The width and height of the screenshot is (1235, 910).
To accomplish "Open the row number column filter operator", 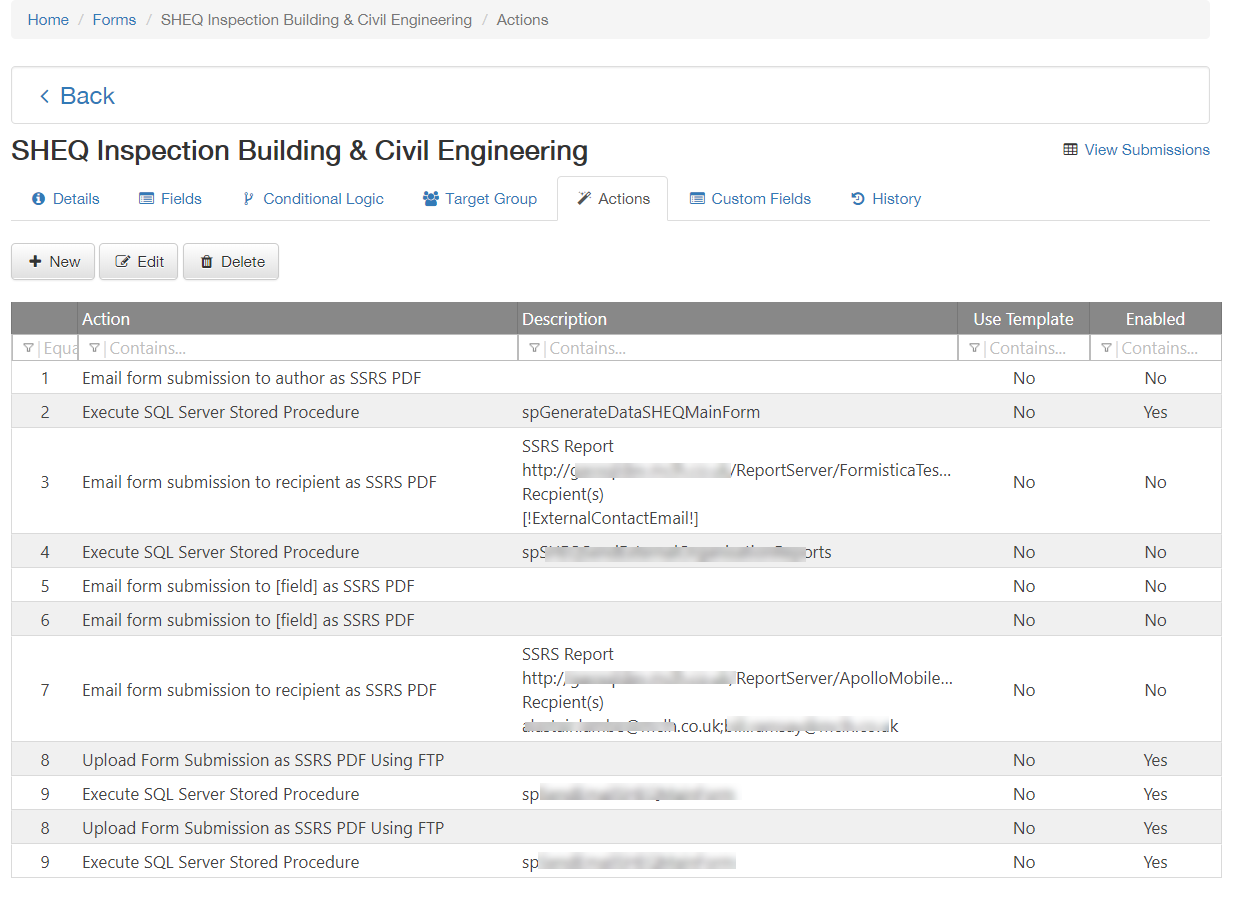I will (27, 348).
